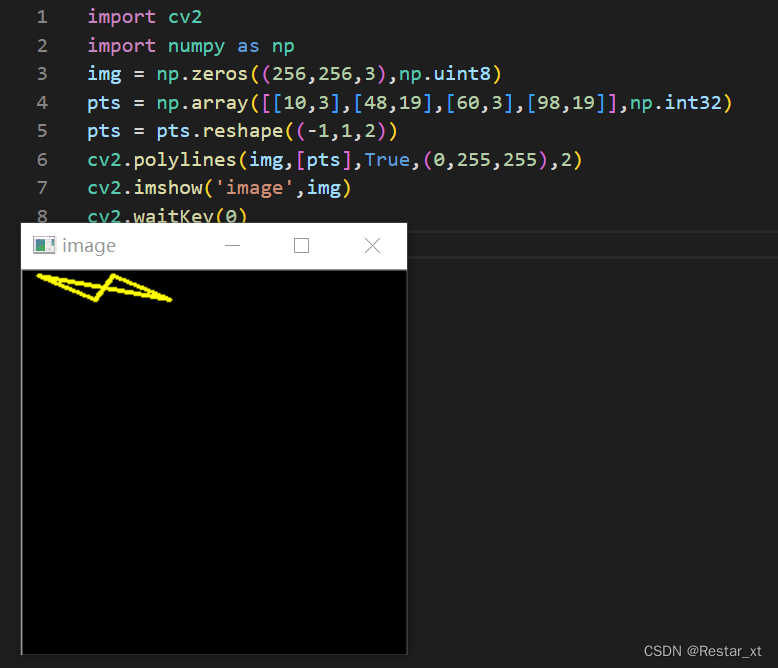Maximize the image window

coord(302,246)
